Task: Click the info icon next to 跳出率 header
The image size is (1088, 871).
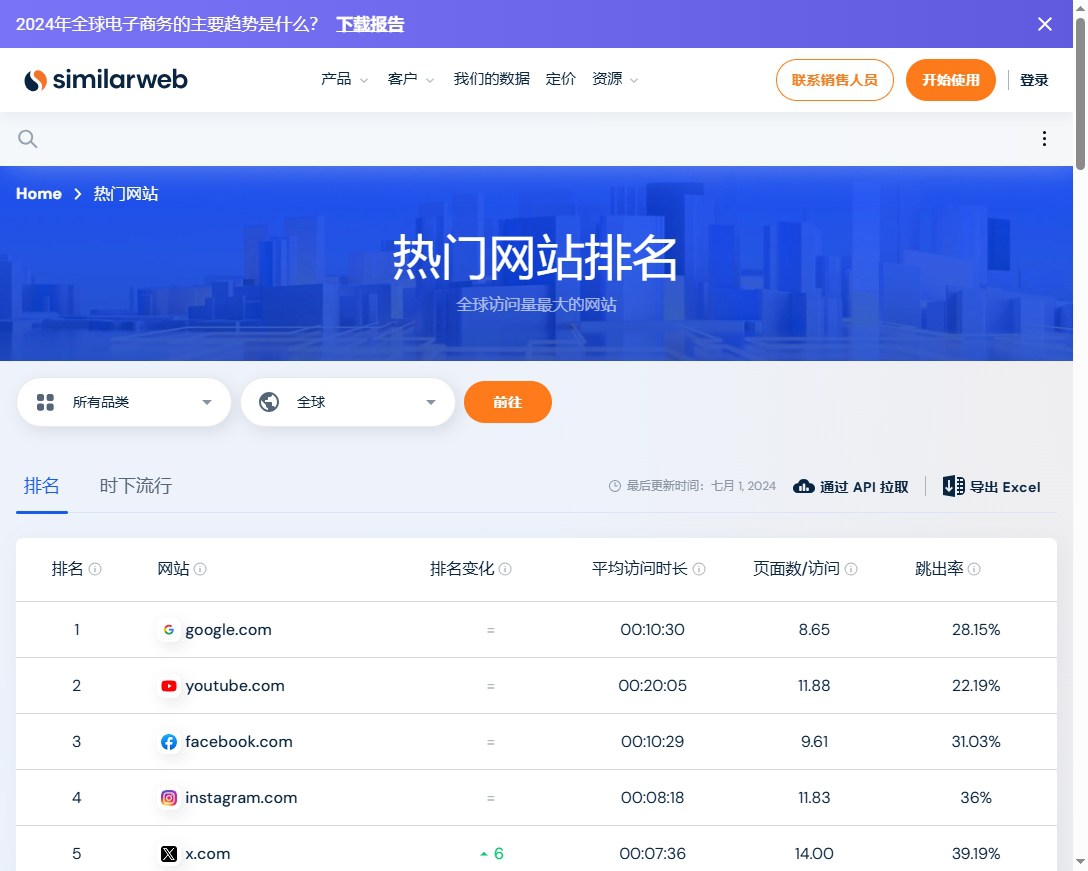Action: click(x=974, y=569)
